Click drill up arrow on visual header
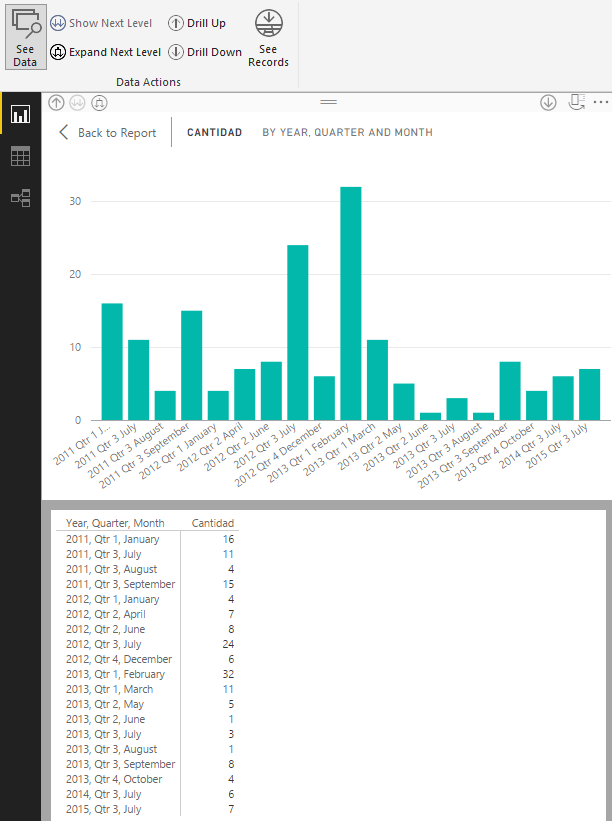612x821 pixels. [56, 102]
